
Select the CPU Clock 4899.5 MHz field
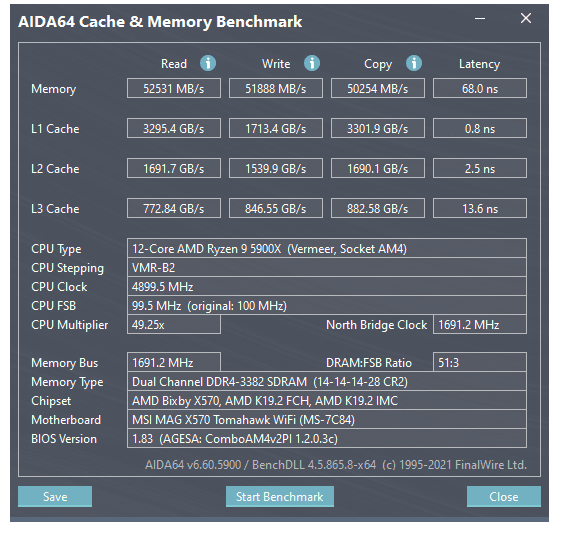point(327,286)
